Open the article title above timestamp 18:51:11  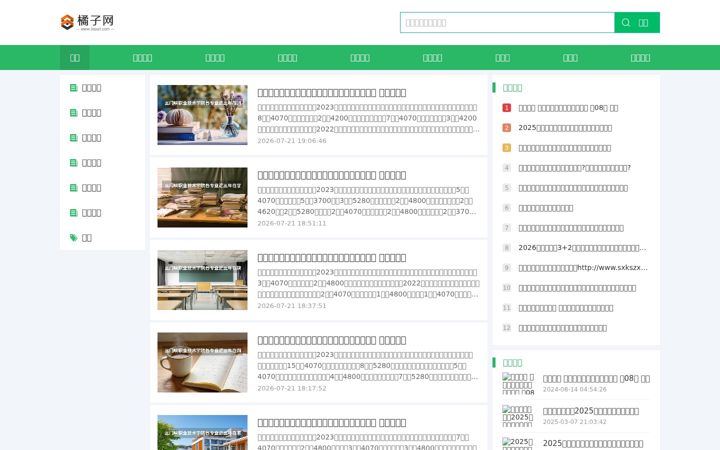(x=332, y=175)
